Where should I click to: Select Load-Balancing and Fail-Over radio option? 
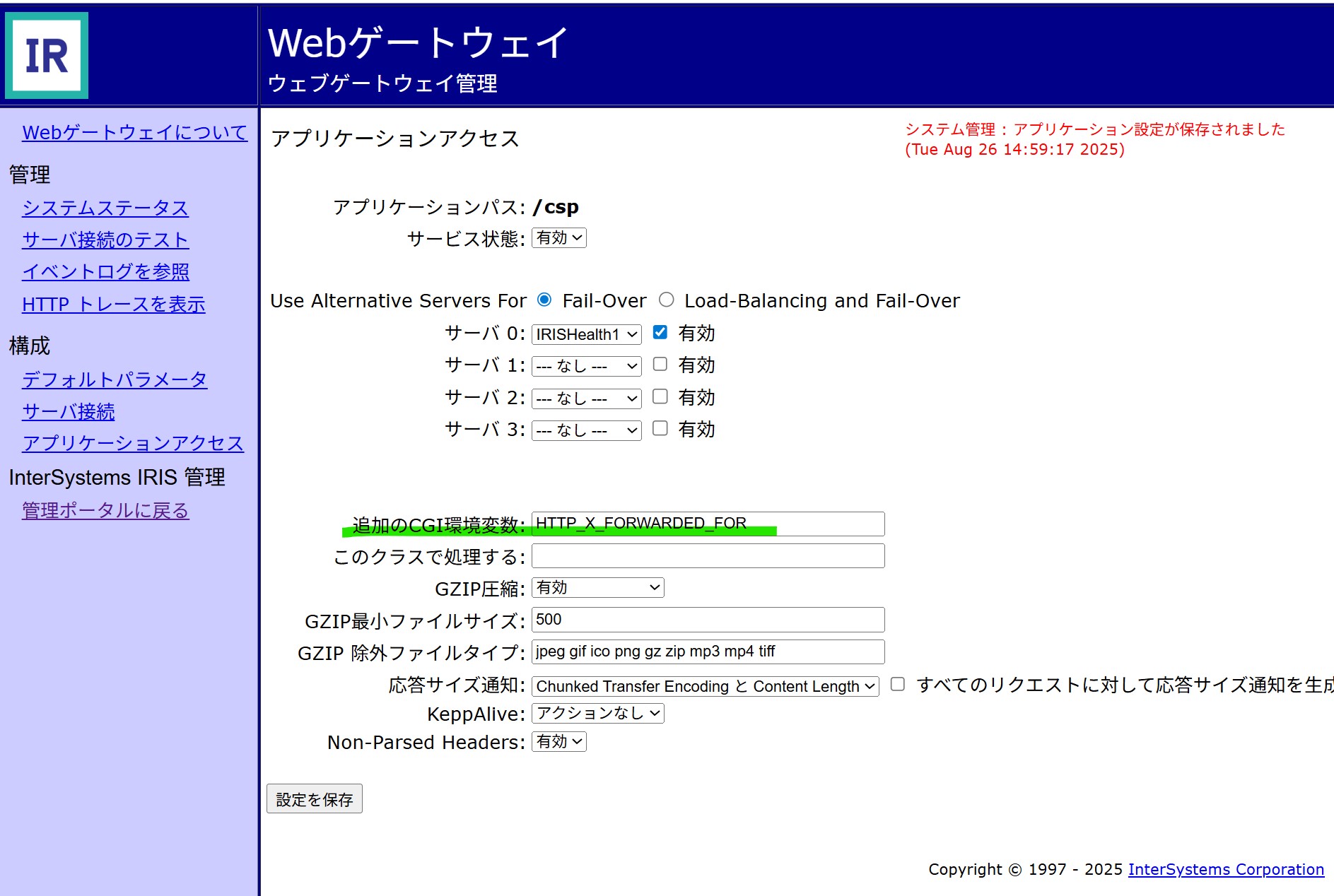tap(666, 300)
